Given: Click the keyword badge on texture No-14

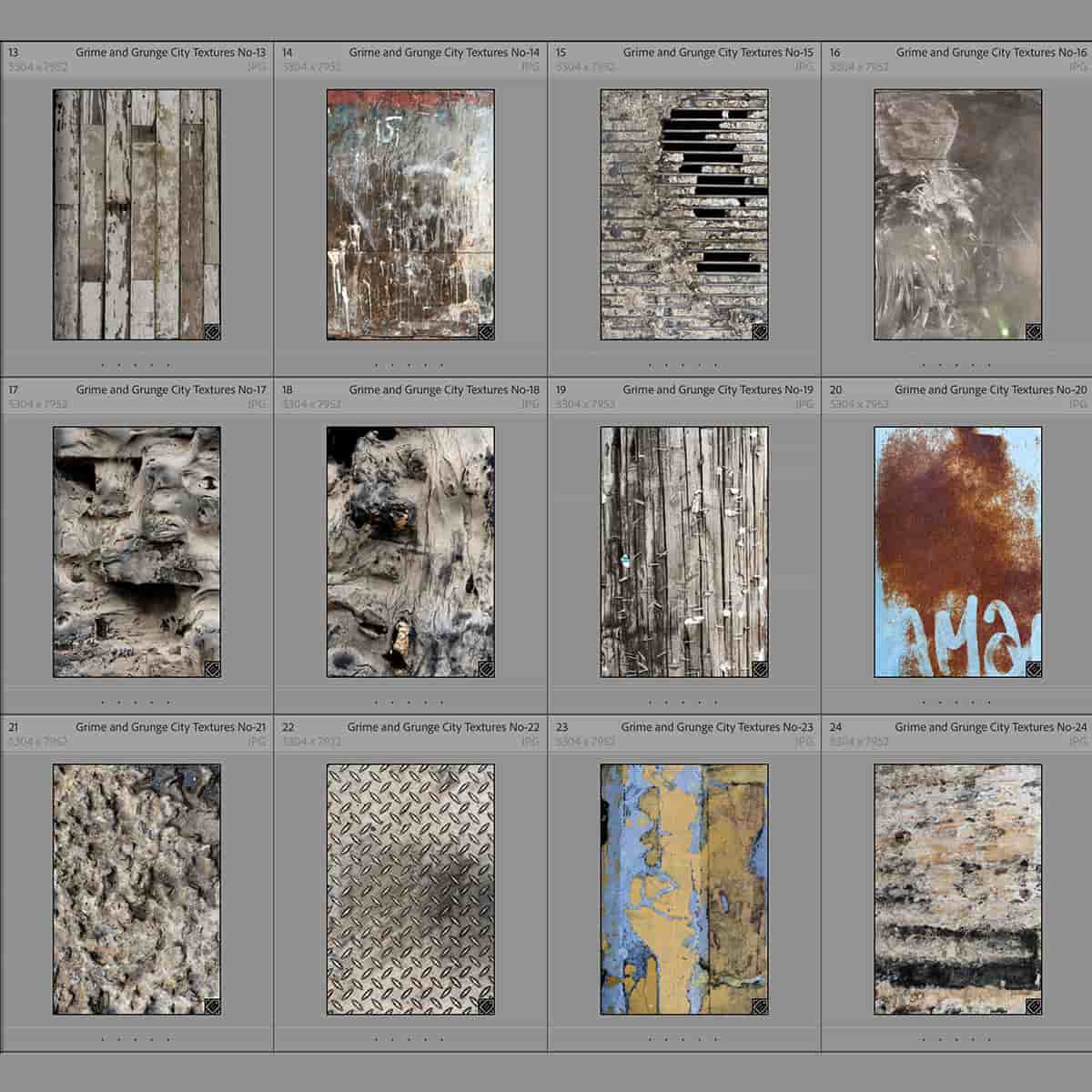Looking at the screenshot, I should click(x=485, y=330).
